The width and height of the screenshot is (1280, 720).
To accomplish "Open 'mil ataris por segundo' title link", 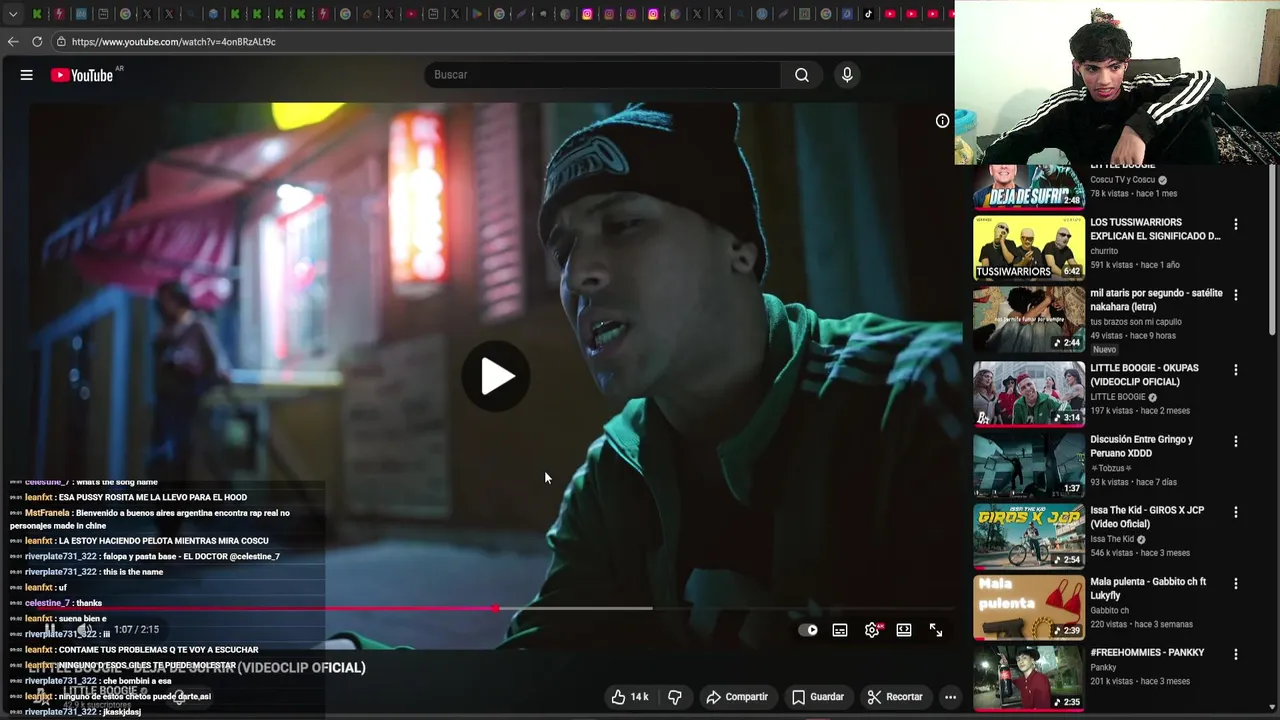I will (1156, 300).
